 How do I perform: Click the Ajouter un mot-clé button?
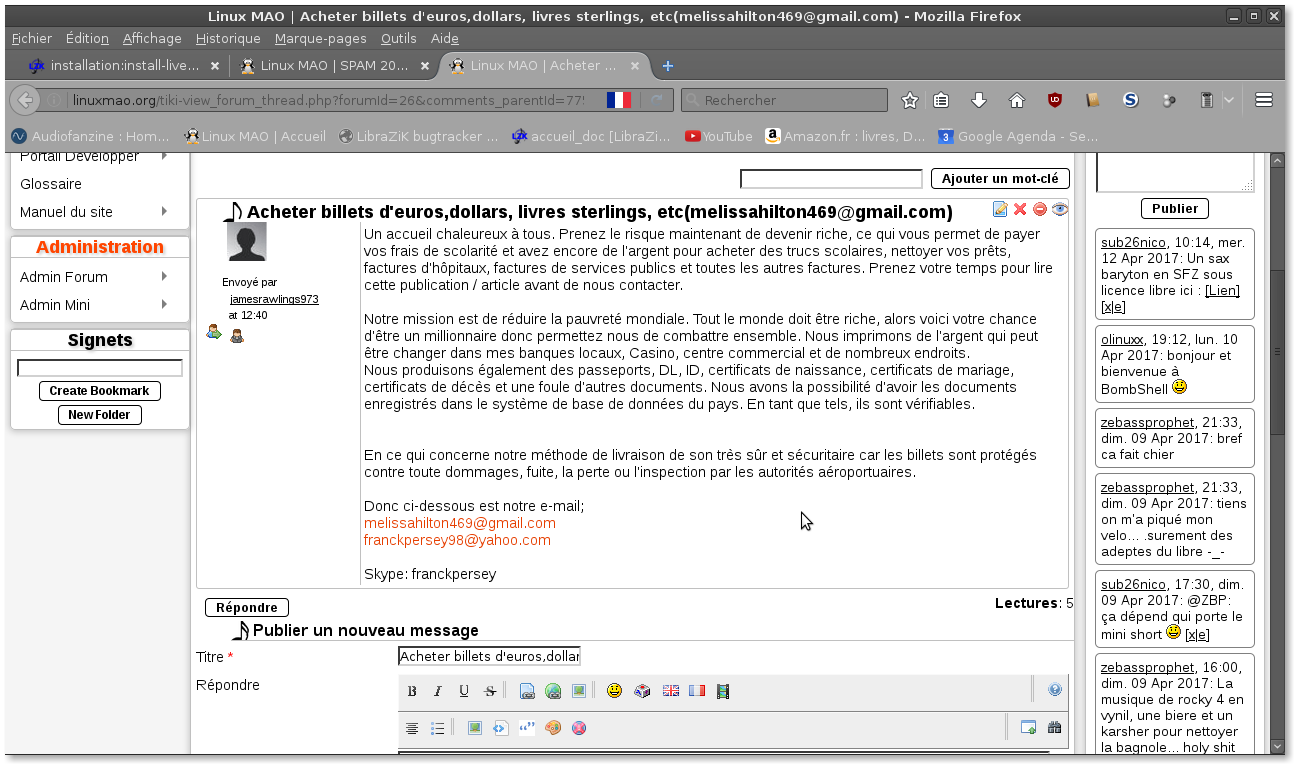point(1000,179)
